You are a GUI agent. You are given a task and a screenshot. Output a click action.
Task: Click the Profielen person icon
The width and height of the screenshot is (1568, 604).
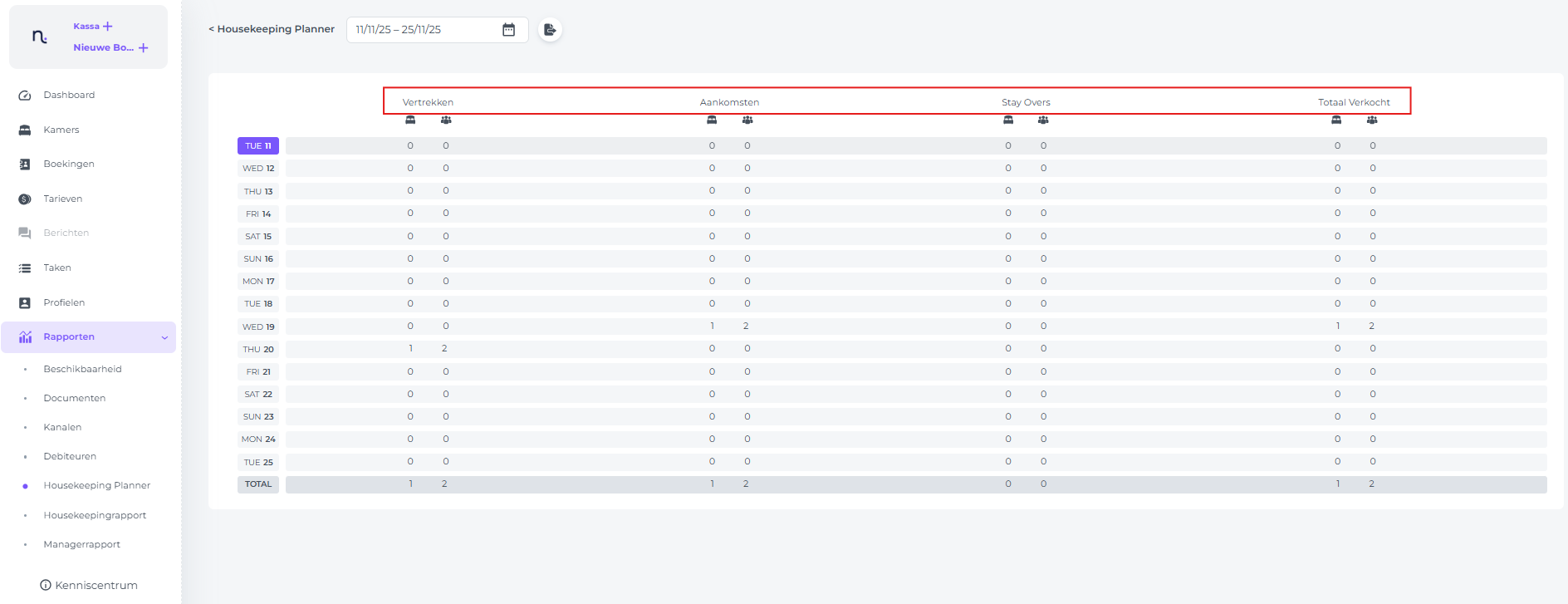tap(25, 303)
